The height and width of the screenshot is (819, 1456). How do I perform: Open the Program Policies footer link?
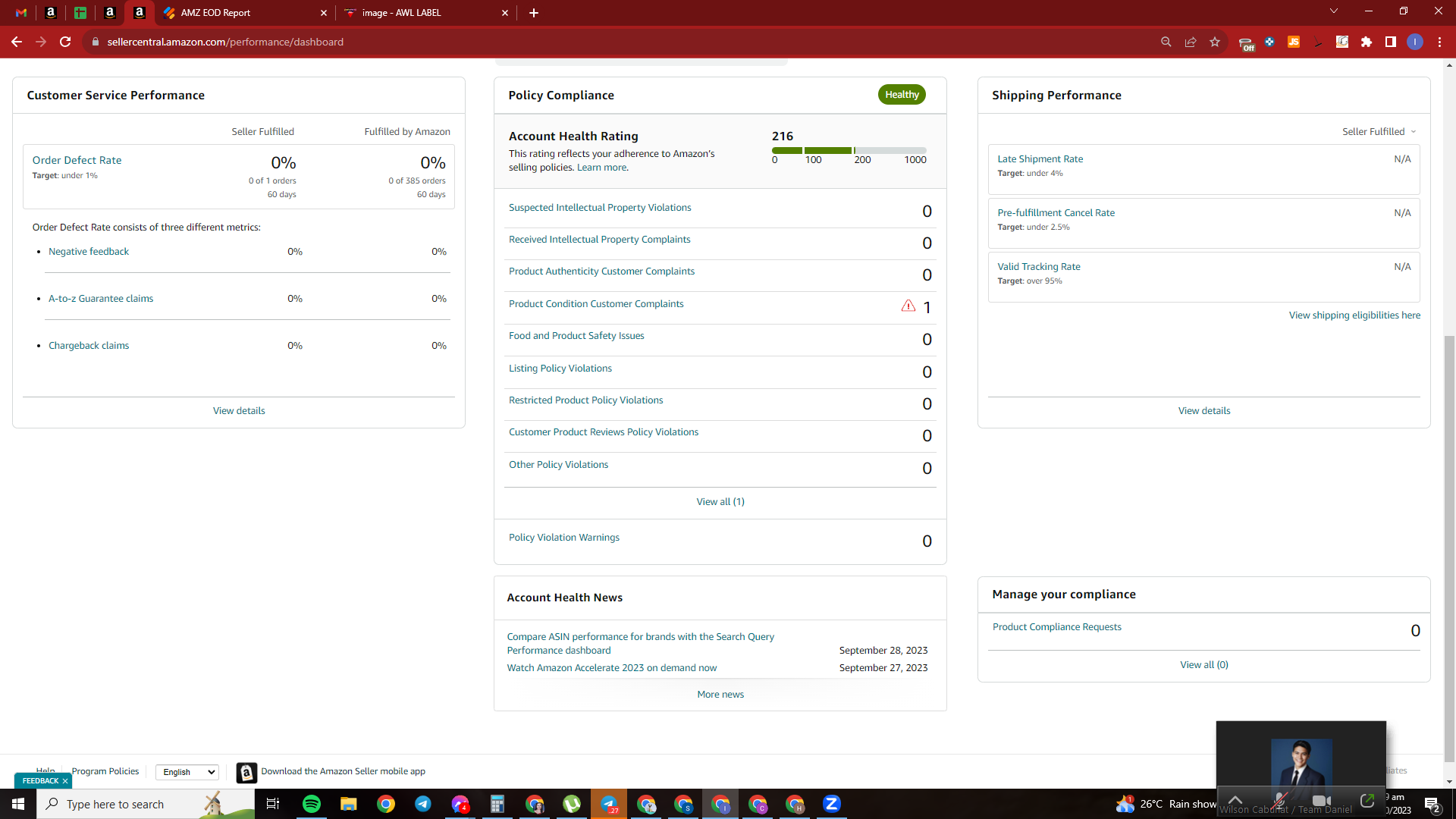[x=105, y=772]
